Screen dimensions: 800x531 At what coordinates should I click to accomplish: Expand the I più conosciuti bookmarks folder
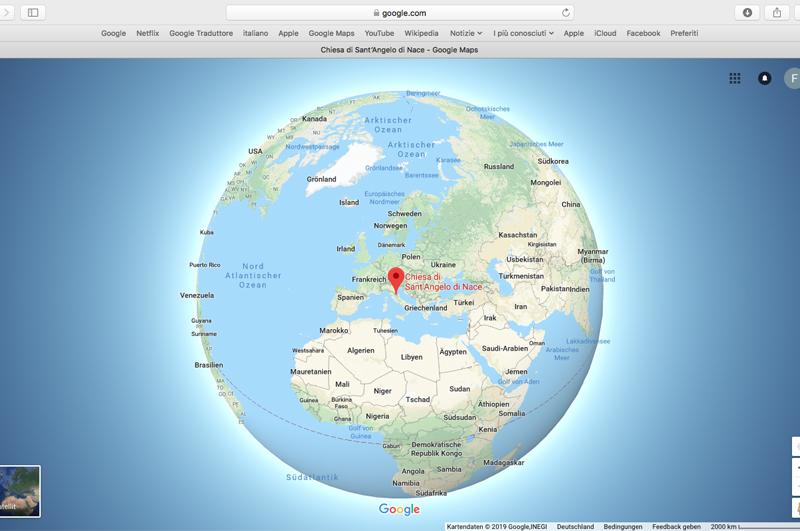click(x=523, y=33)
